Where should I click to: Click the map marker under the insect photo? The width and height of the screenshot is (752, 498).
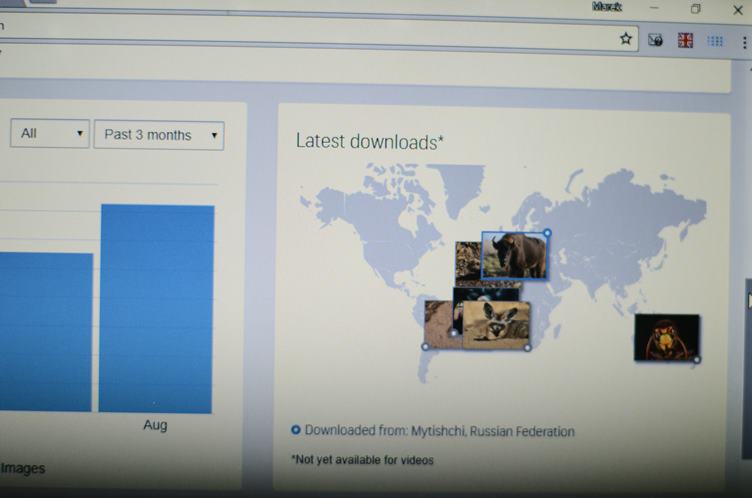coord(697,359)
